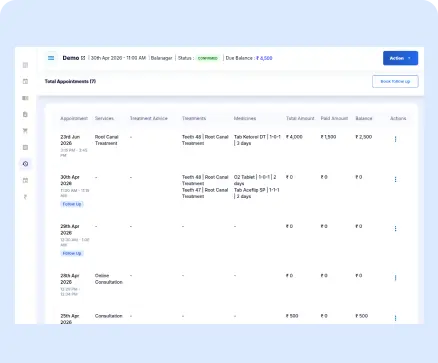Viewport: 438px width, 363px height.
Task: Open row actions menu for 23rd Jun appointment
Action: pos(395,139)
